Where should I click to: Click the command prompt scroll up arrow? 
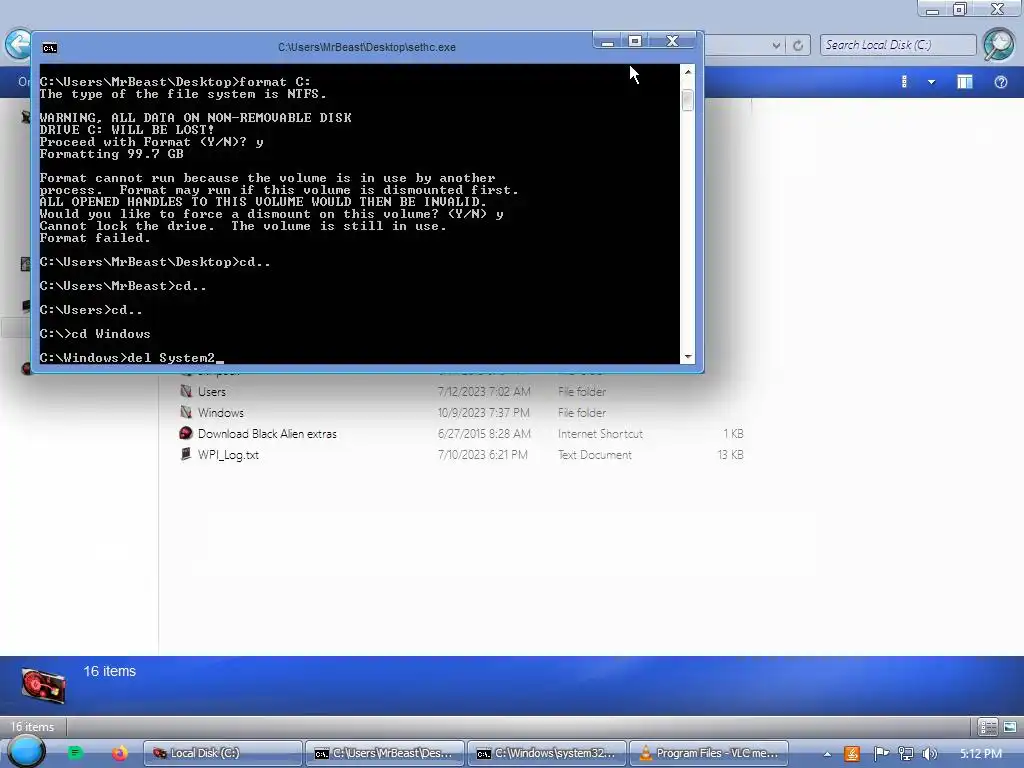(x=688, y=72)
